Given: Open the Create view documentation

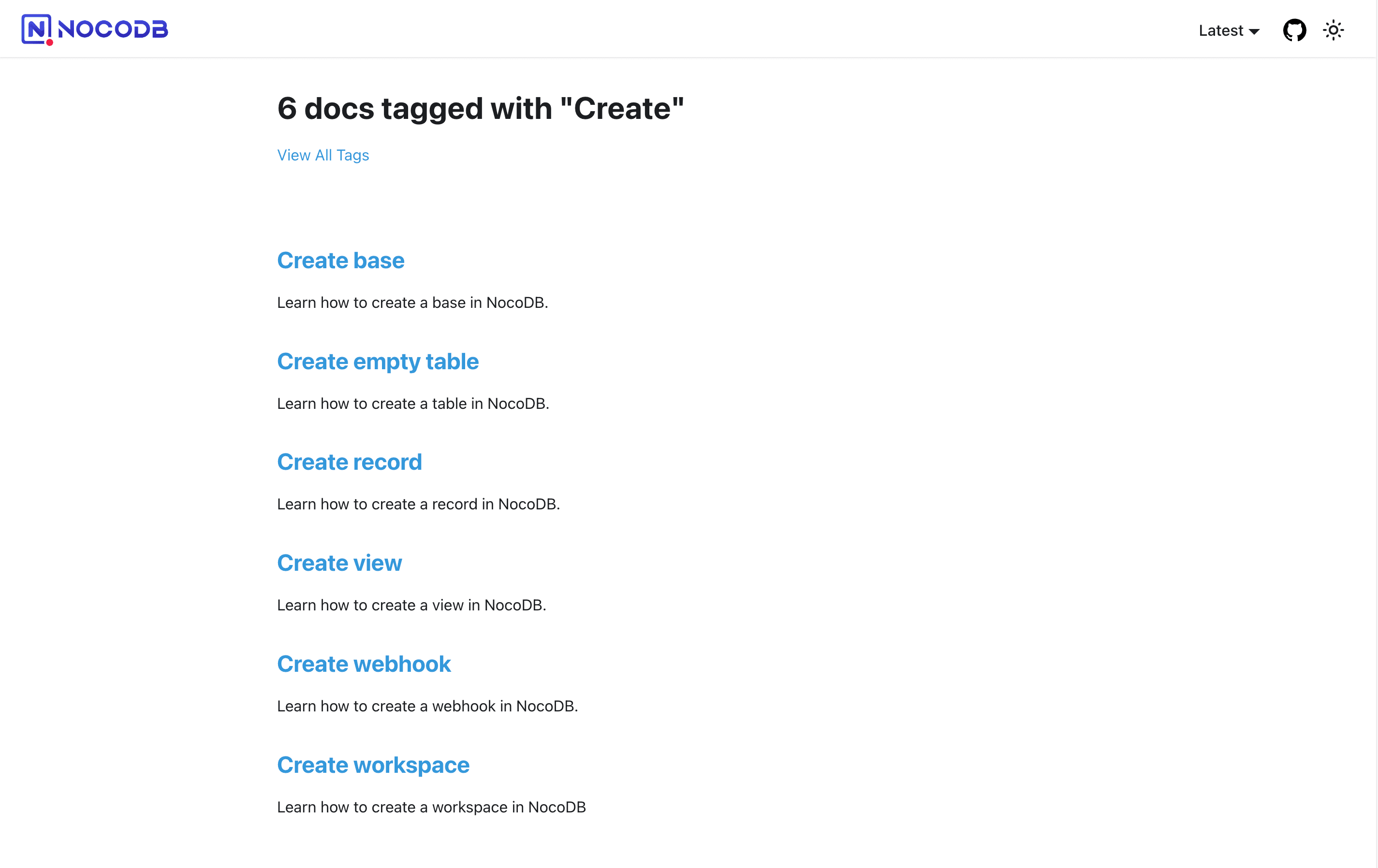Looking at the screenshot, I should coord(339,563).
